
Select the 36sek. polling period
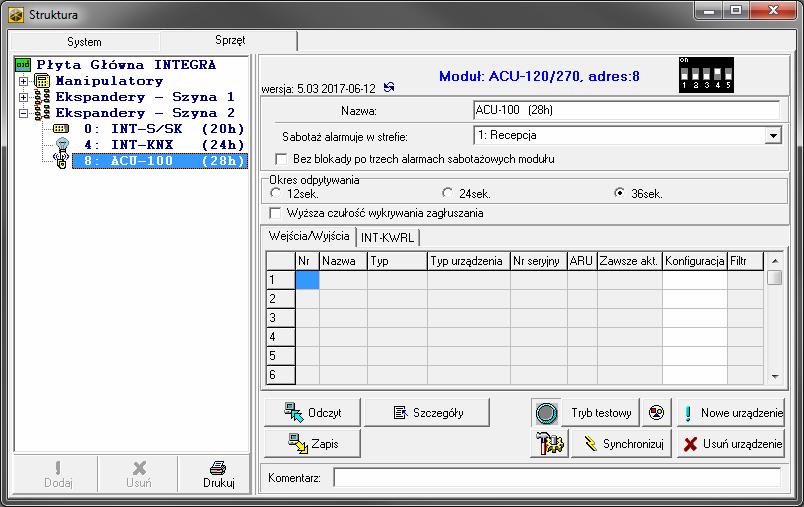pos(619,193)
